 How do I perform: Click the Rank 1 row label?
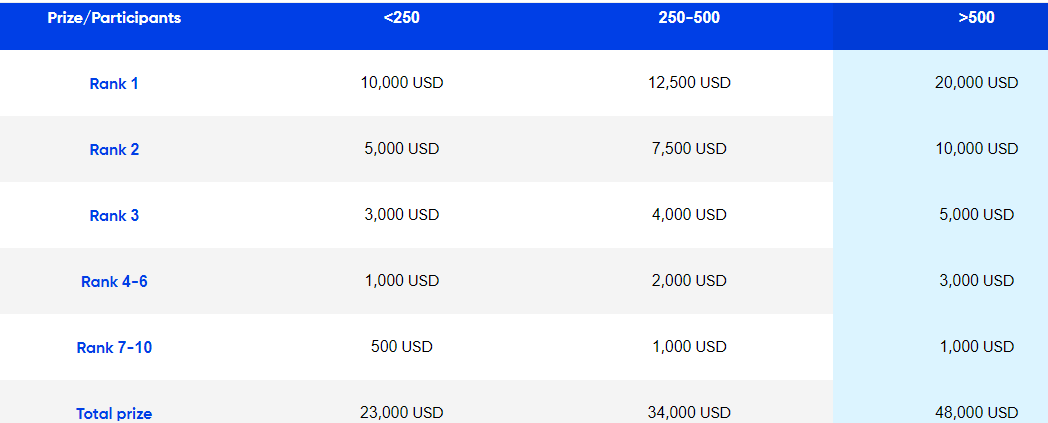coord(114,84)
